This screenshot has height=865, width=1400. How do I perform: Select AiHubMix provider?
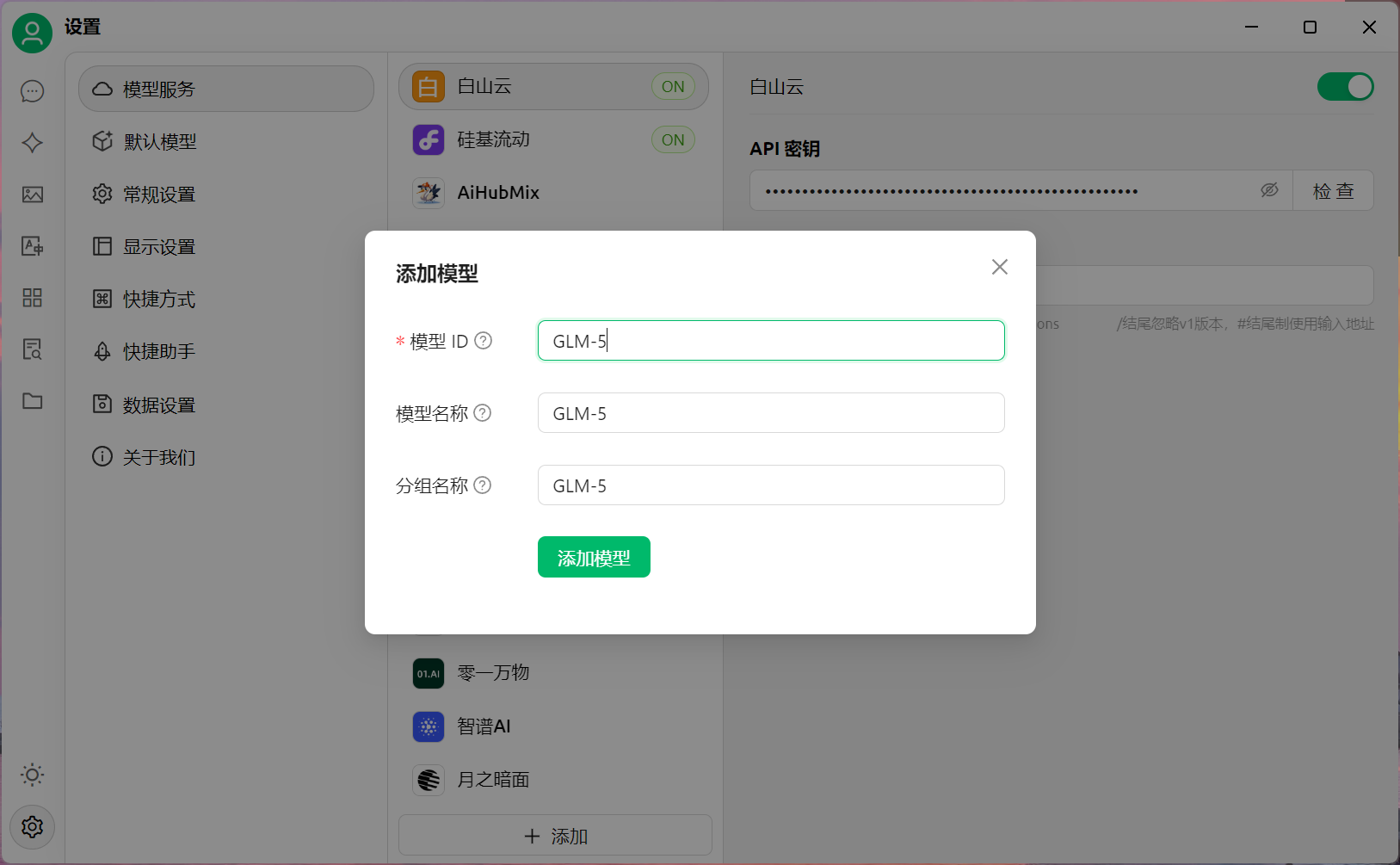tap(554, 193)
